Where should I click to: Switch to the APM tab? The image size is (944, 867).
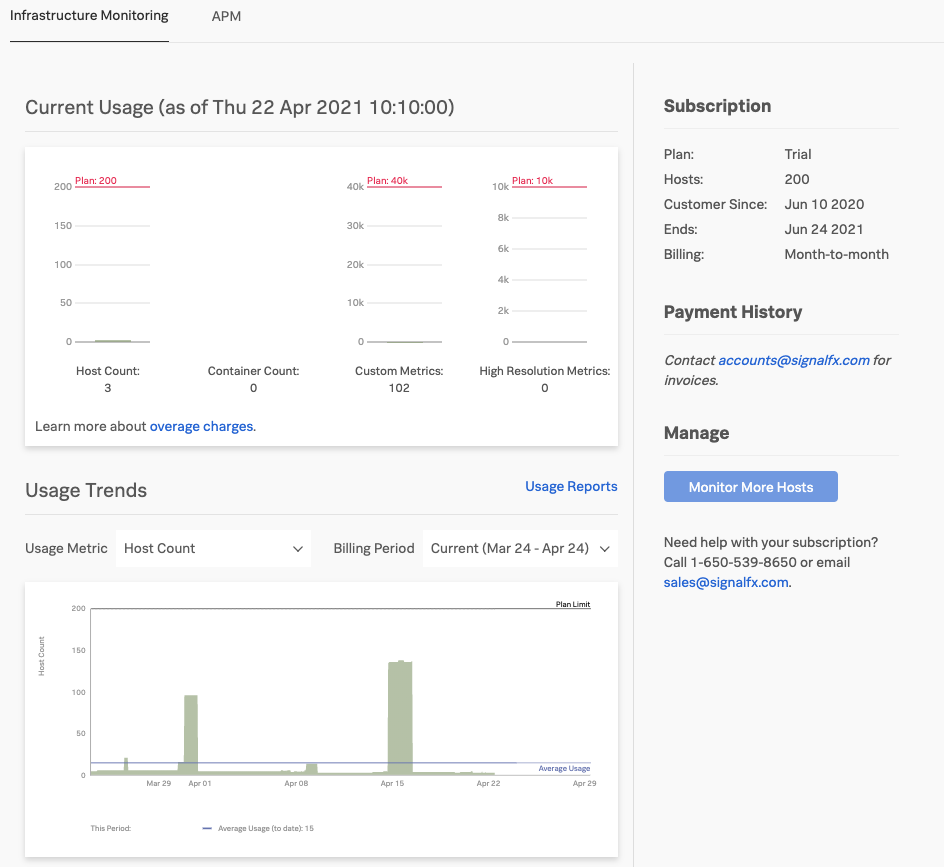click(225, 16)
